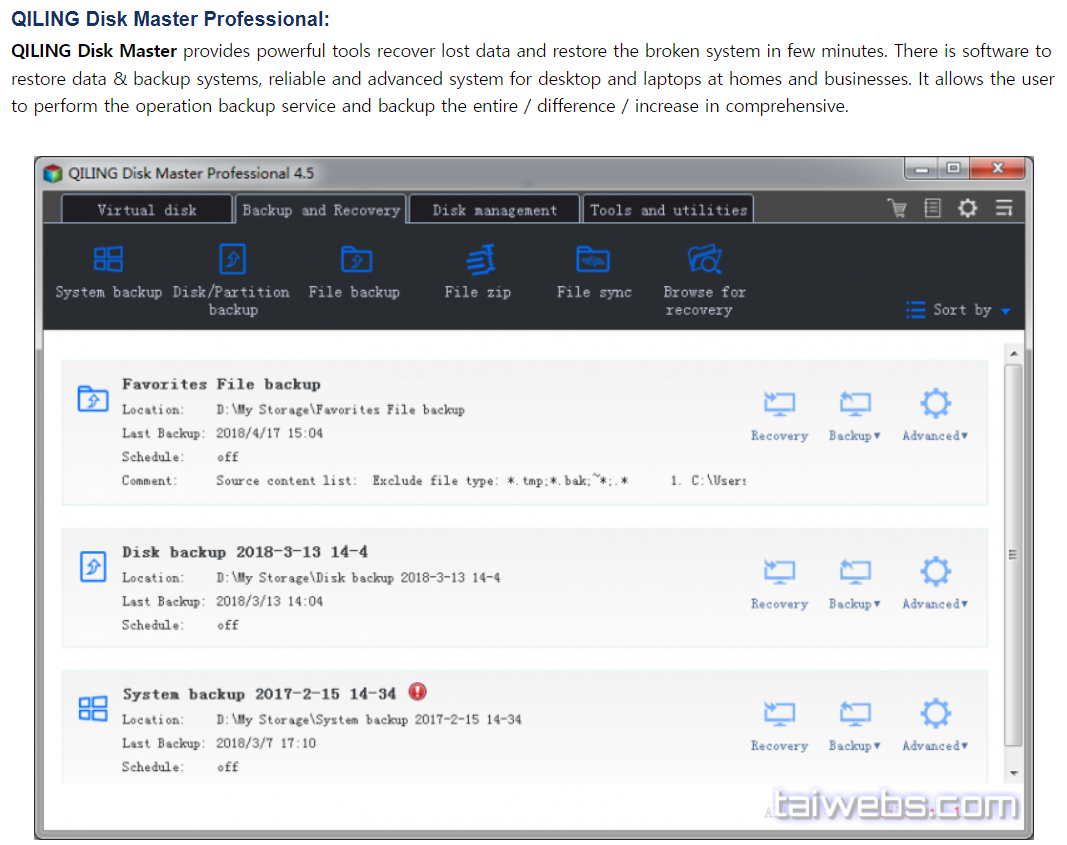Click the Favorites File backup folder icon
The width and height of the screenshot is (1067, 845).
(93, 398)
